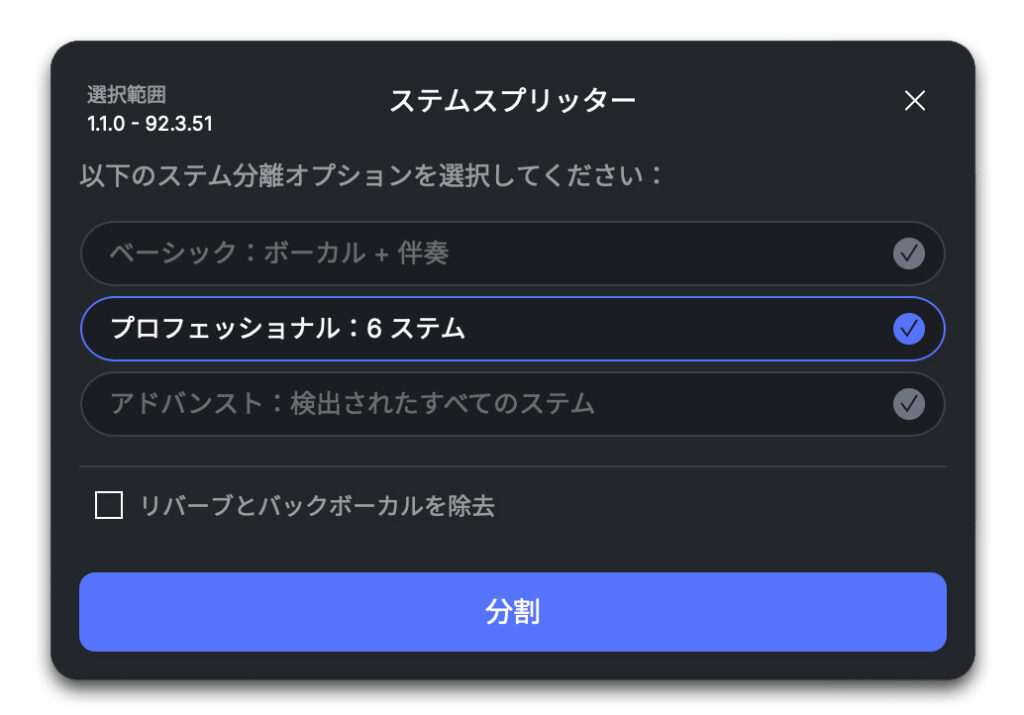The width and height of the screenshot is (1024, 715).
Task: Click the range value 1.1.0 - 92.3.51
Action: (150, 125)
